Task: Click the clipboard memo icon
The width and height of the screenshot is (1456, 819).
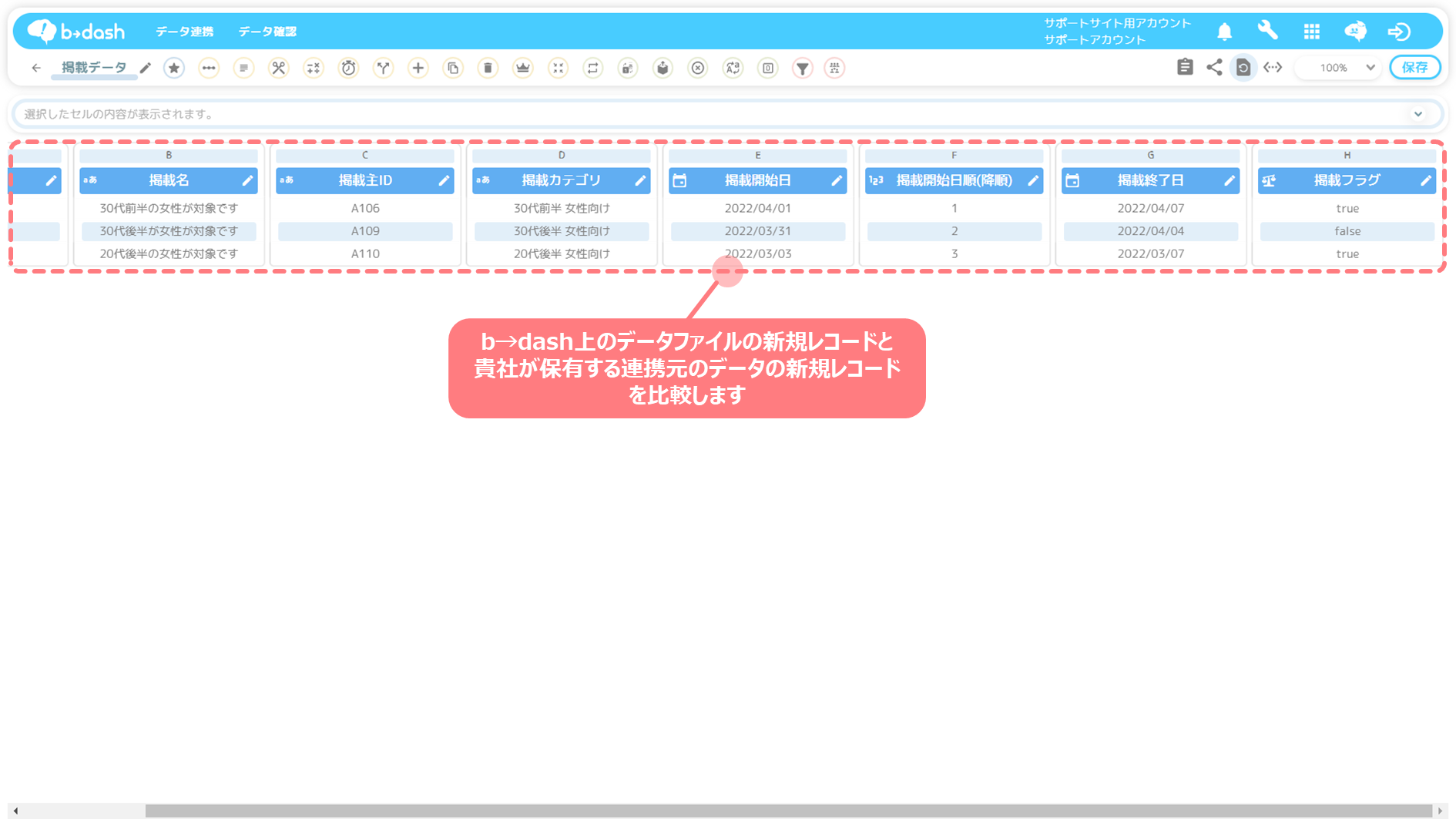Action: pos(1185,67)
